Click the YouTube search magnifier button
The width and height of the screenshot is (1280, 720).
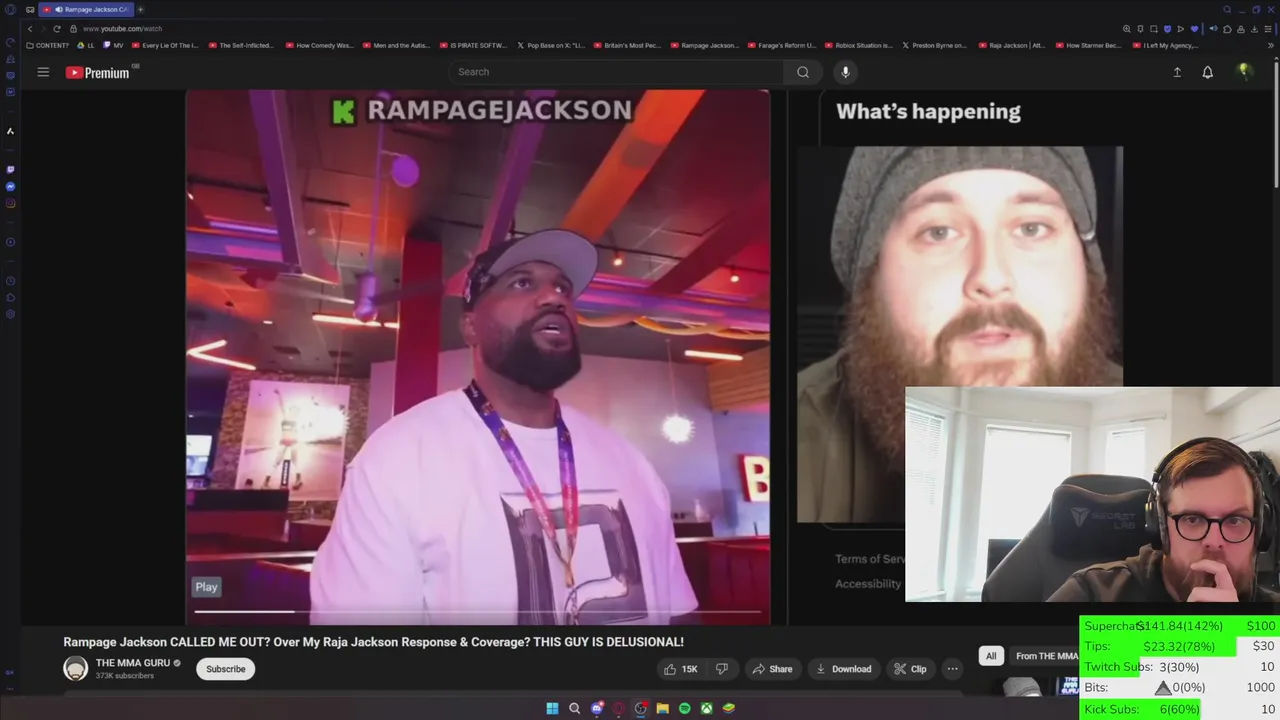pyautogui.click(x=803, y=72)
